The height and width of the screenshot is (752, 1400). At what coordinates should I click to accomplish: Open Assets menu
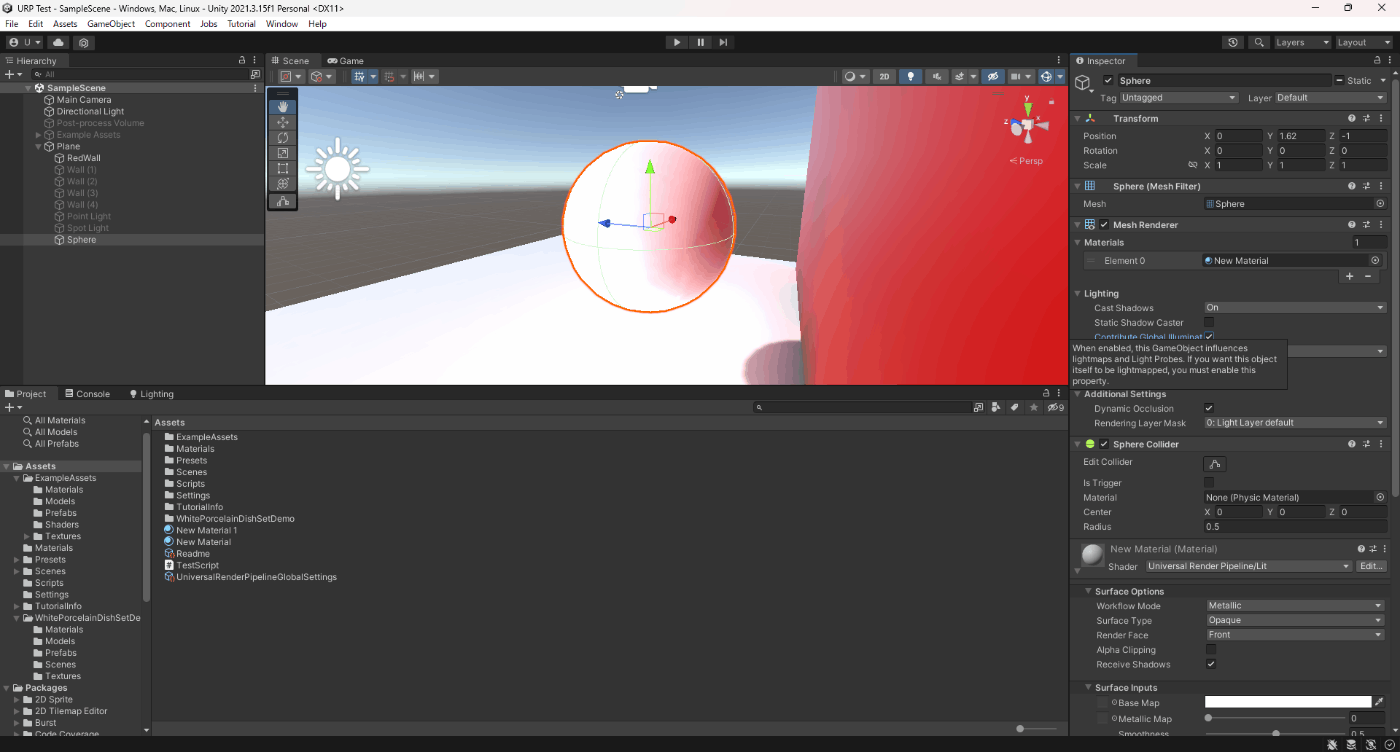(x=65, y=24)
